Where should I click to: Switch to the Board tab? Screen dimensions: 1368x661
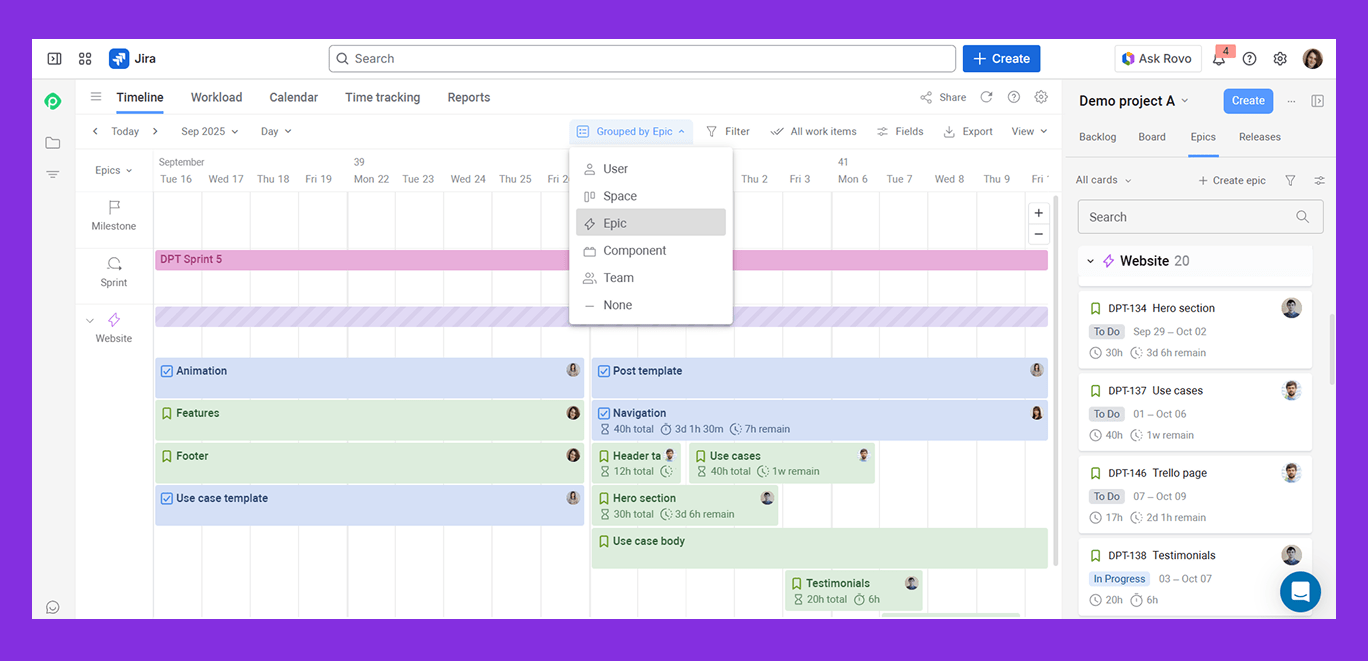click(1151, 136)
